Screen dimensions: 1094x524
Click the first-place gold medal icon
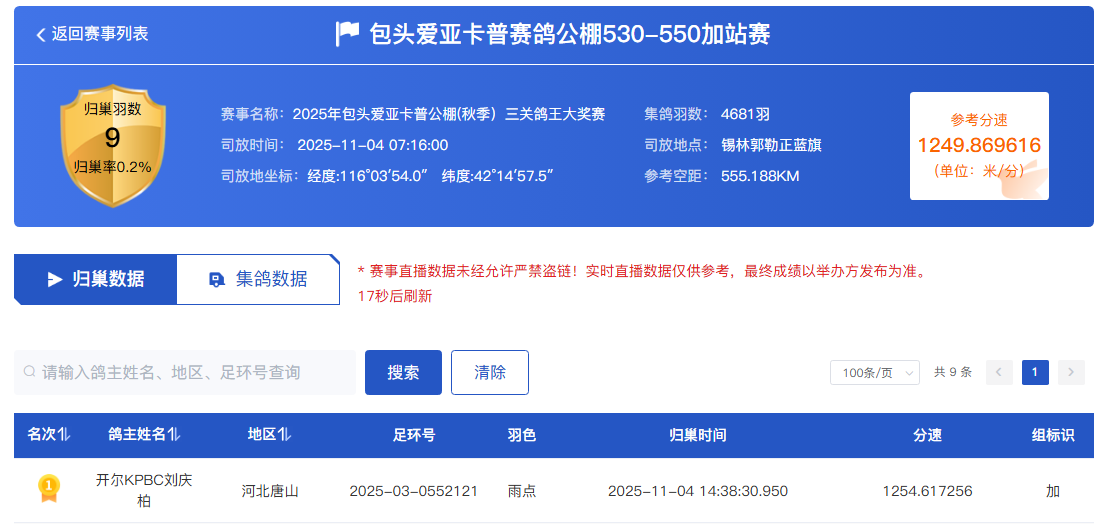pos(48,488)
